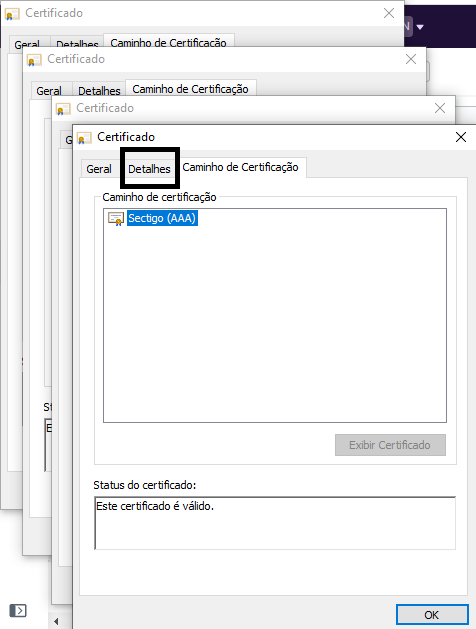
Task: Select Caminho de Certificação tab in front dialog
Action: coord(240,167)
